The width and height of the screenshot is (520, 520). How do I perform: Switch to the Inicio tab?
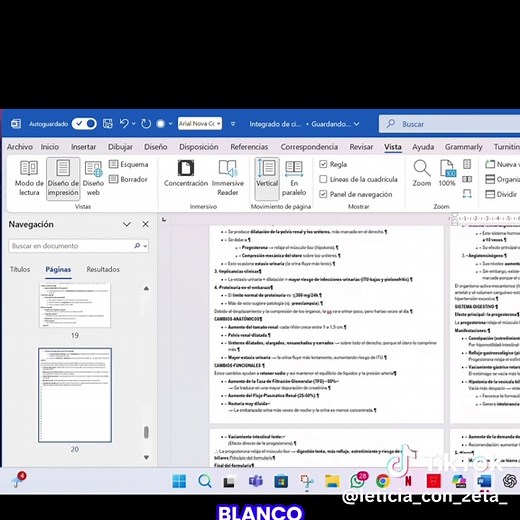click(50, 147)
